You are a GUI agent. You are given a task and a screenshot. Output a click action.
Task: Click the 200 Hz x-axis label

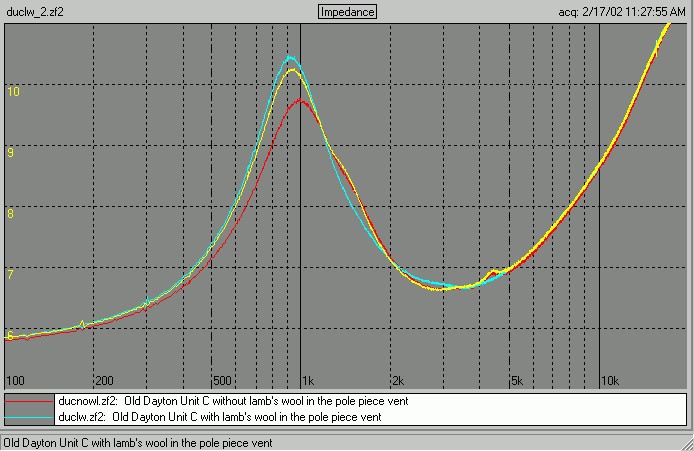104,381
